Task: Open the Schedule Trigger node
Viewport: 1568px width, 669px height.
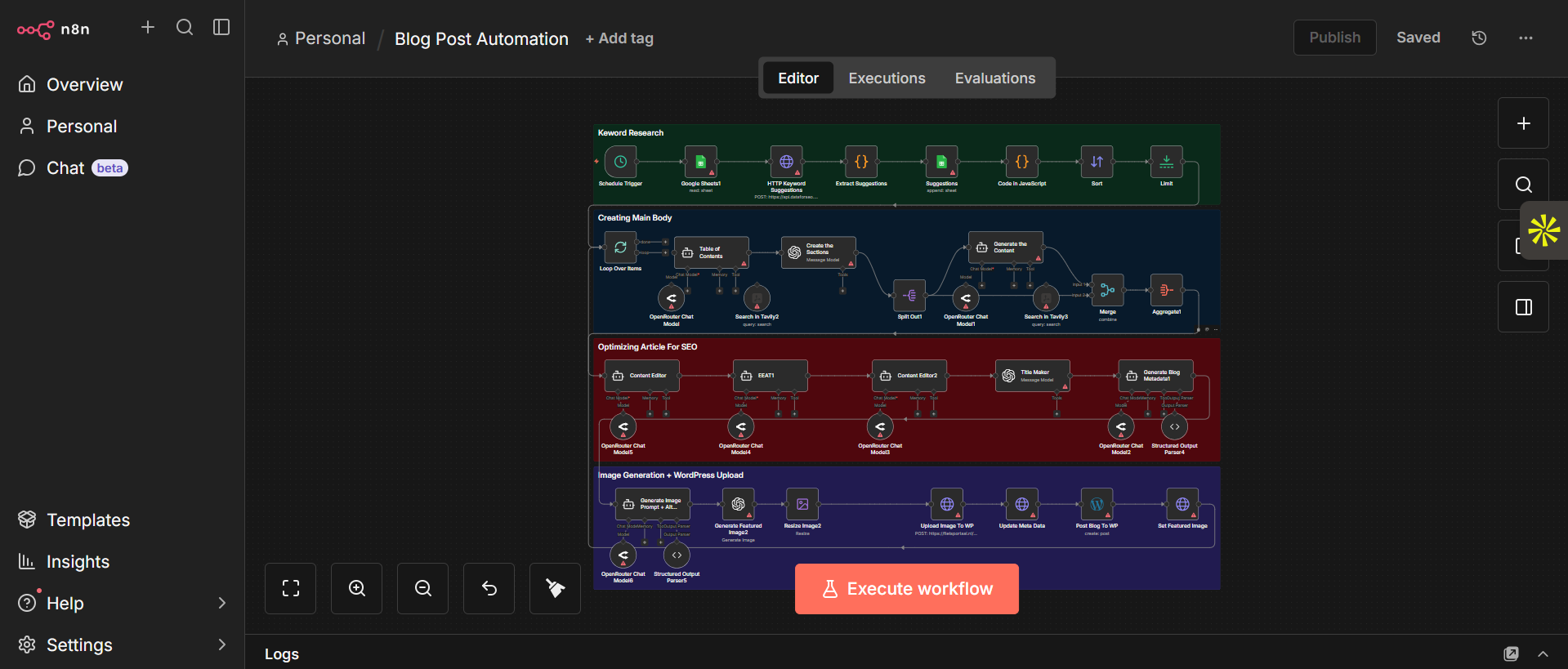Action: [620, 162]
